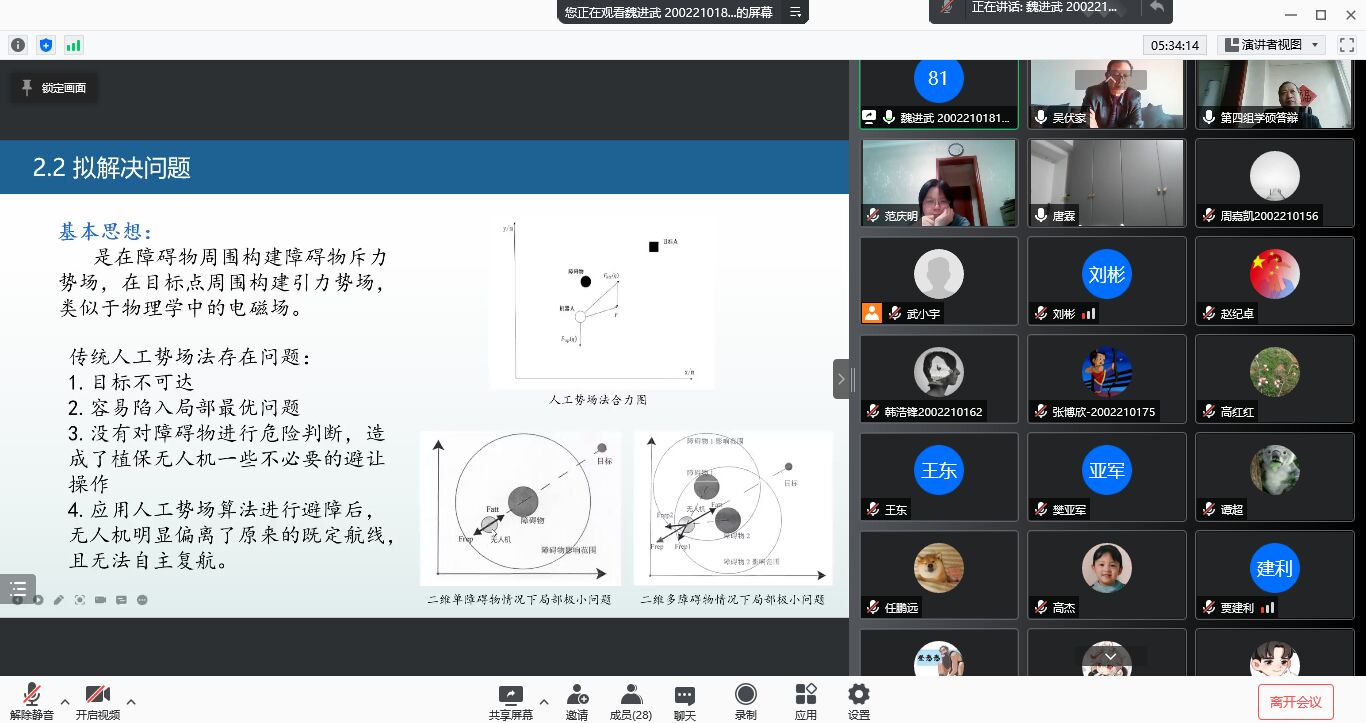Open the screen-viewing bar options menu

[x=795, y=12]
